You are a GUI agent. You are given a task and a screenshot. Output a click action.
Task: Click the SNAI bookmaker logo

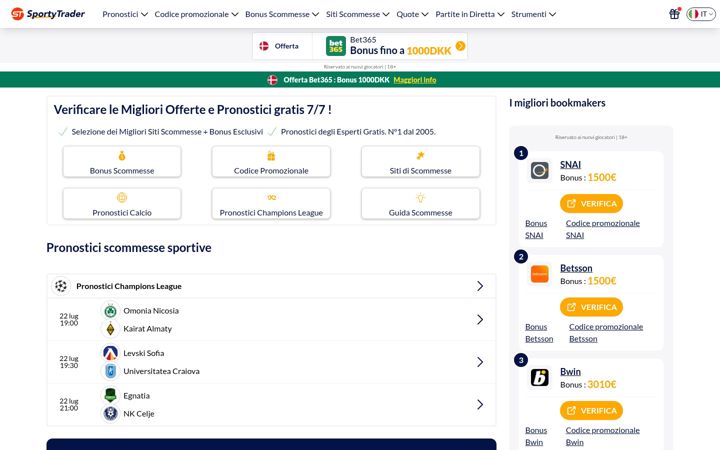tap(540, 170)
